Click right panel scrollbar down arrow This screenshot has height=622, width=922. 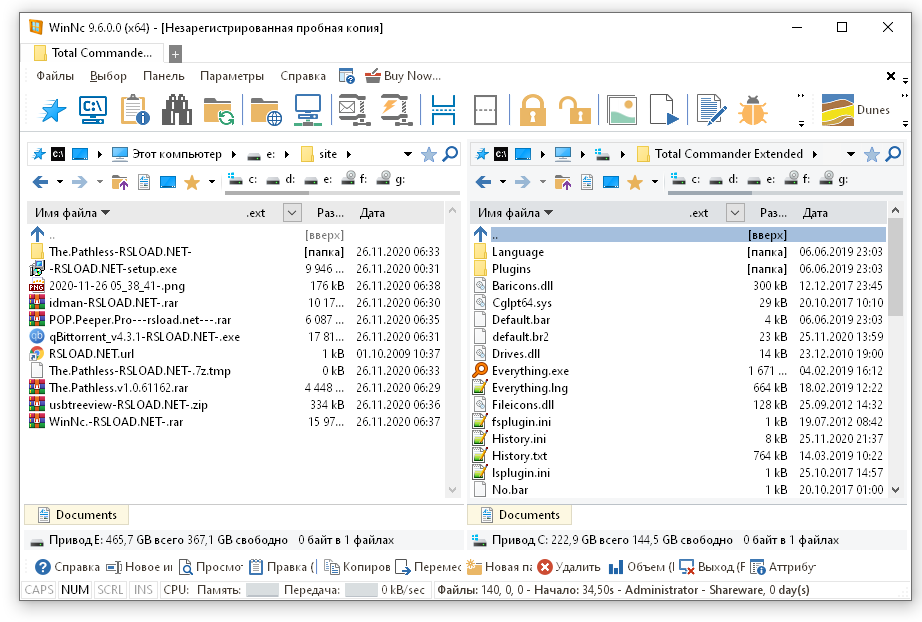895,489
